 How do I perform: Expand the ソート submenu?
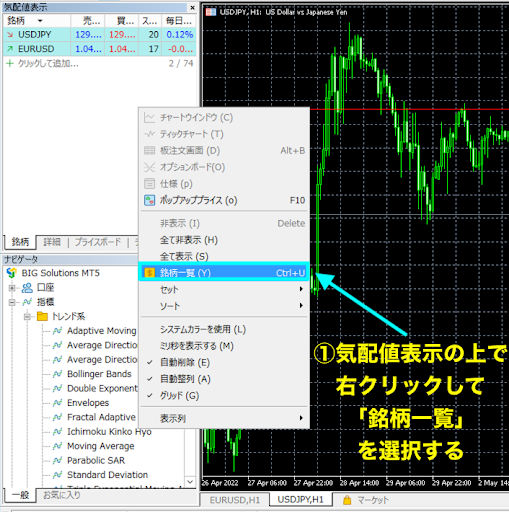click(x=224, y=306)
